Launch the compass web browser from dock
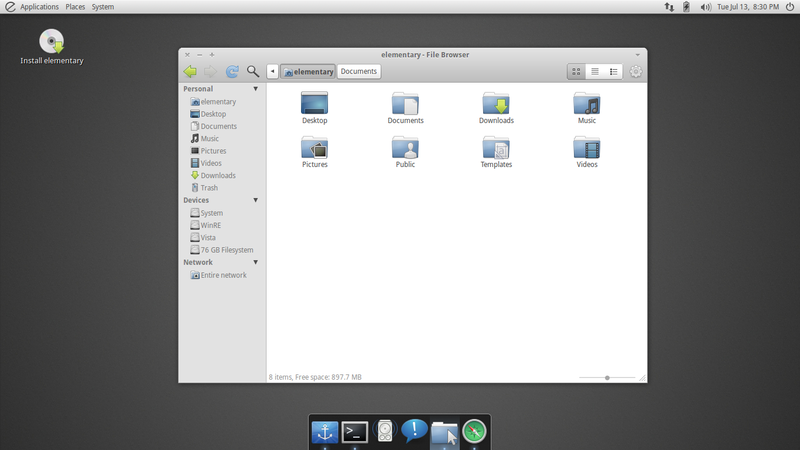This screenshot has width=800, height=450. tap(474, 431)
